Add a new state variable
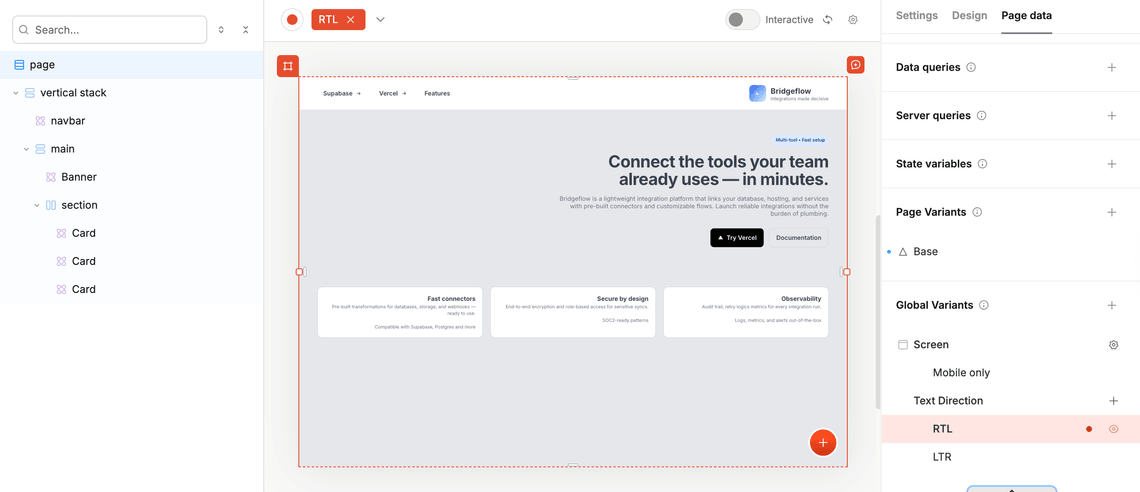The height and width of the screenshot is (492, 1140). pos(1112,164)
